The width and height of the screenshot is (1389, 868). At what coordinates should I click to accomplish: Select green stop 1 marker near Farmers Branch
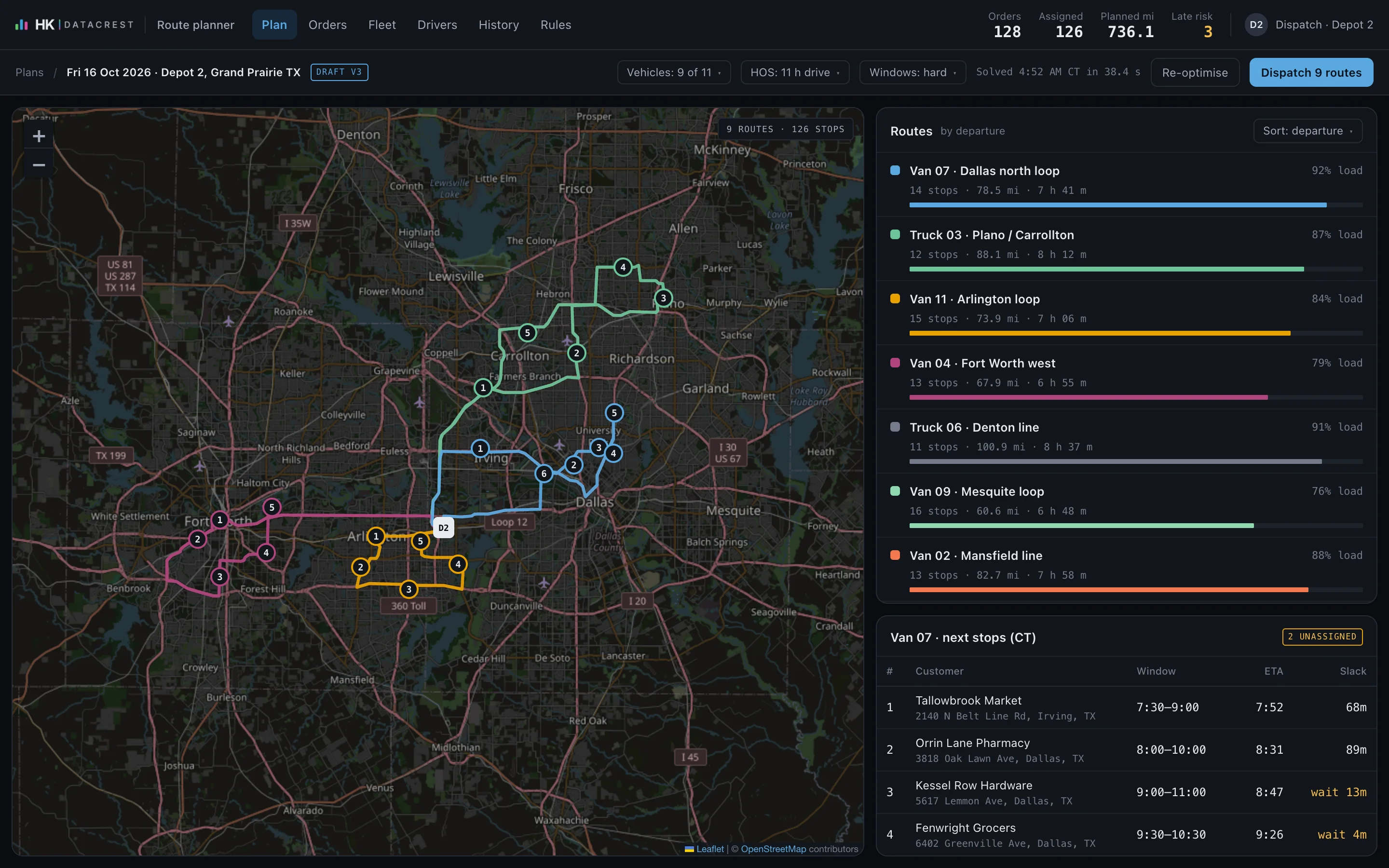[x=483, y=388]
